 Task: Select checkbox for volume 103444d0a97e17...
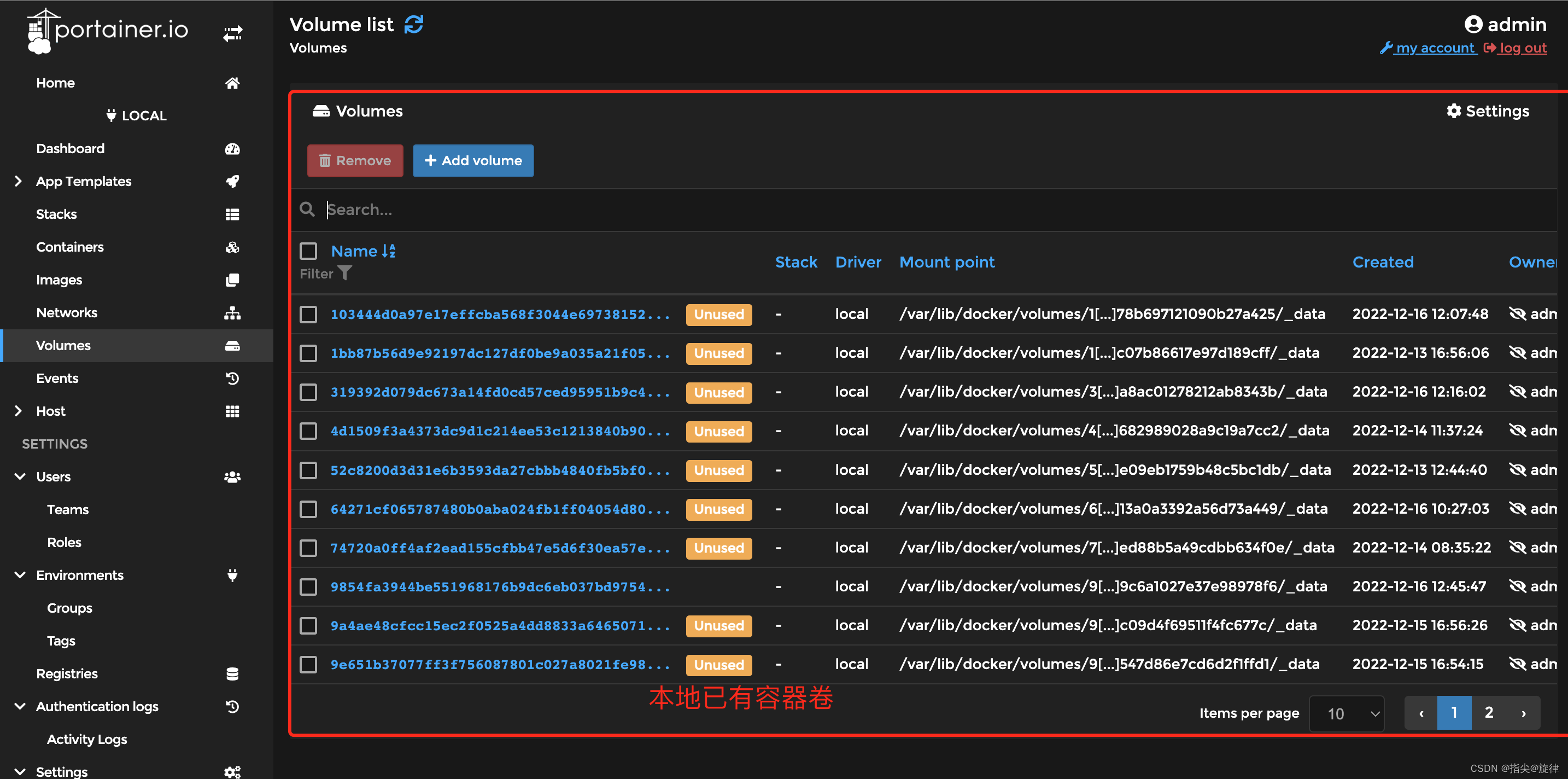point(308,314)
